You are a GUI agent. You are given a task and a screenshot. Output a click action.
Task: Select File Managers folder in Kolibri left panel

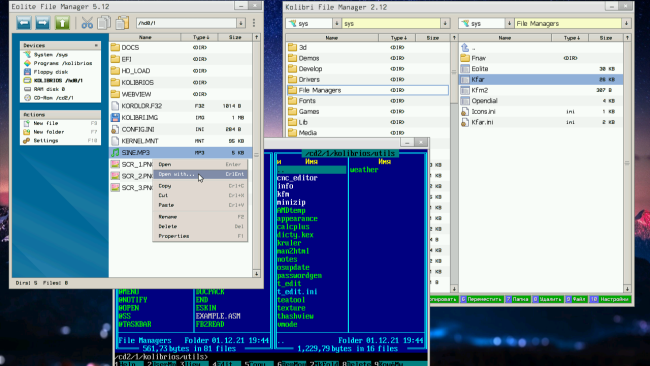[368, 90]
